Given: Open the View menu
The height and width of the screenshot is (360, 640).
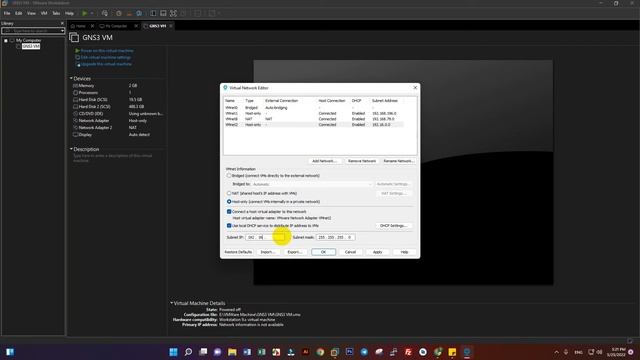Looking at the screenshot, I should pos(31,13).
